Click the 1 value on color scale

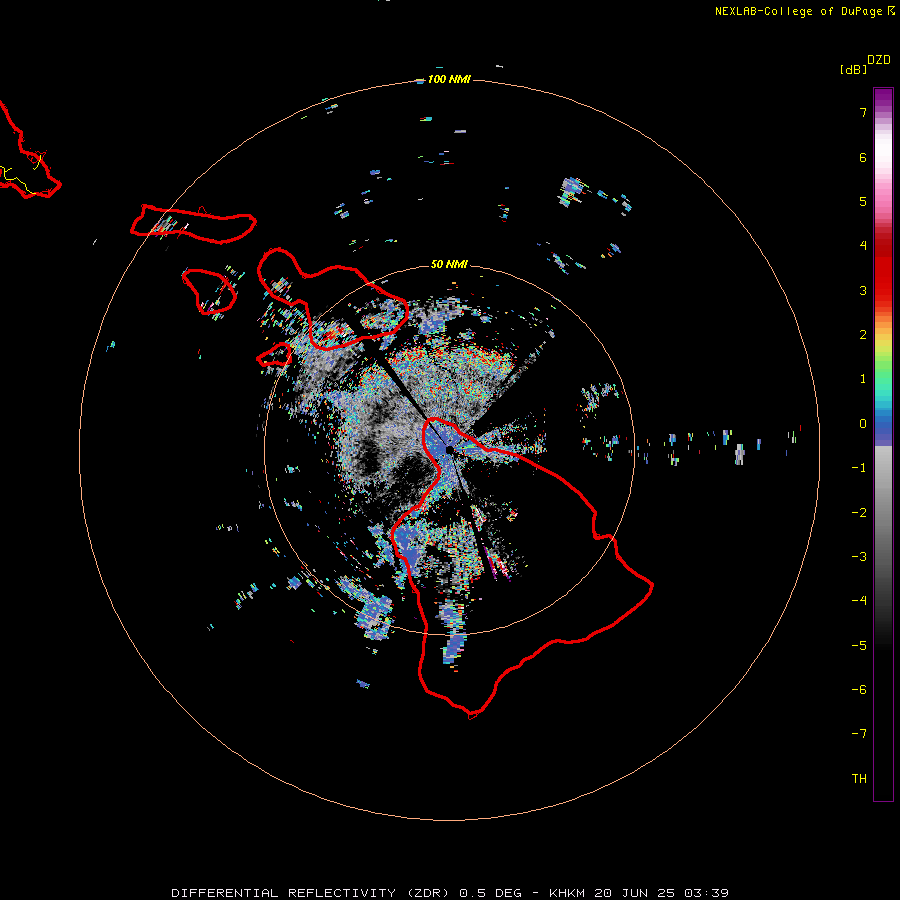(863, 379)
